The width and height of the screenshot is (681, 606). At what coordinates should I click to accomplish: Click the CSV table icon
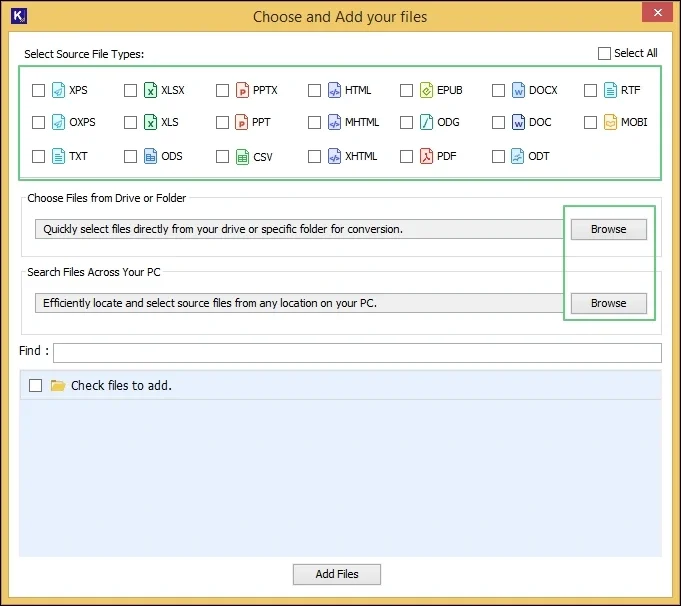[x=242, y=157]
